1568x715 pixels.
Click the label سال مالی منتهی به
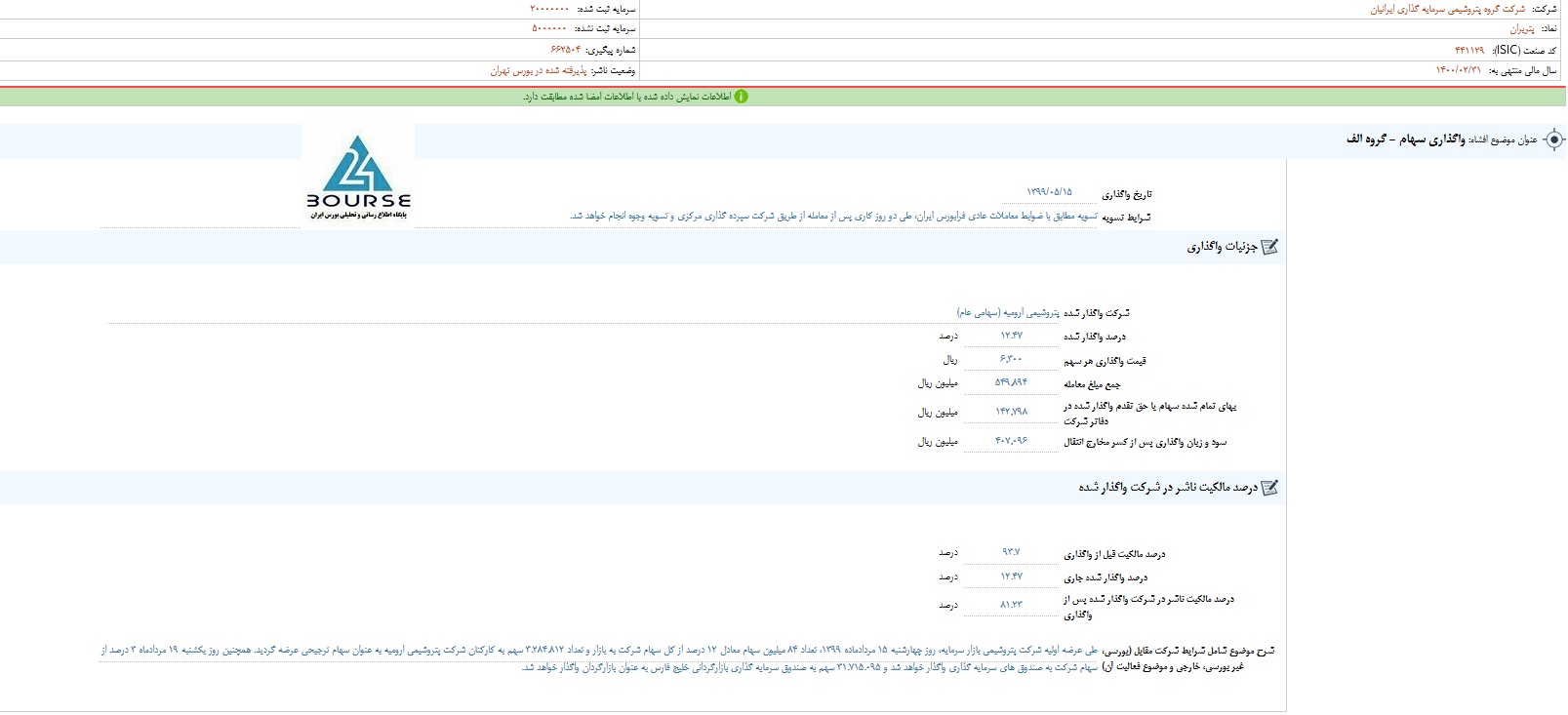point(1523,70)
